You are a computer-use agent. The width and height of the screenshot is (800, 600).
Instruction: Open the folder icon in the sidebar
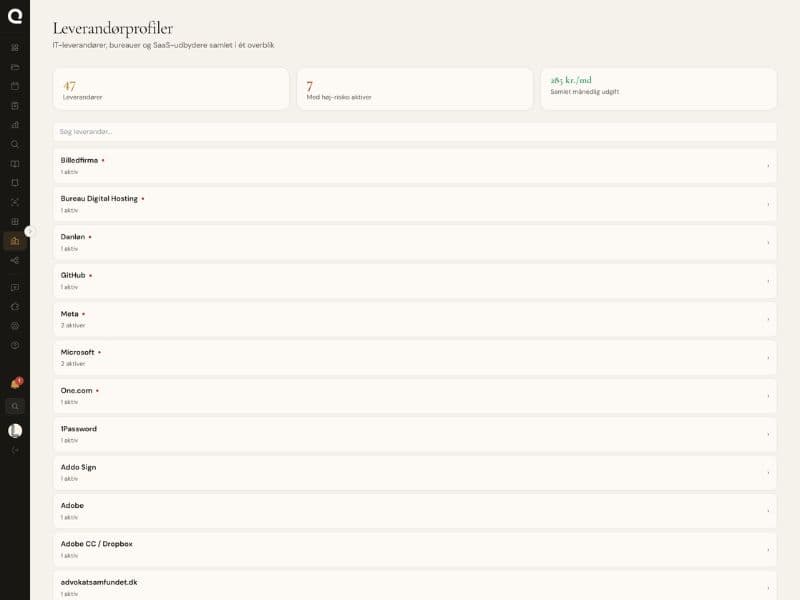click(15, 67)
